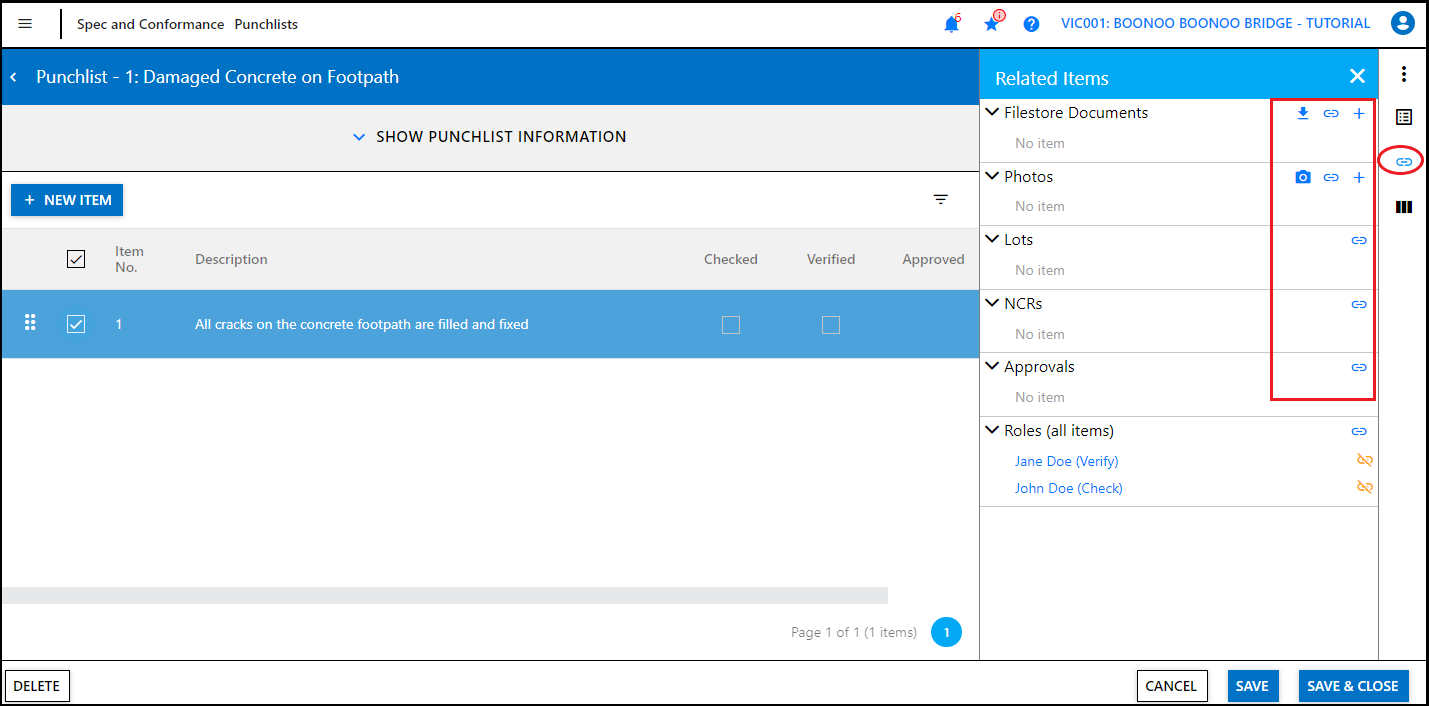
Task: Open the VIC001 Boonoo Boonoo Bridge project selector
Action: click(1215, 23)
